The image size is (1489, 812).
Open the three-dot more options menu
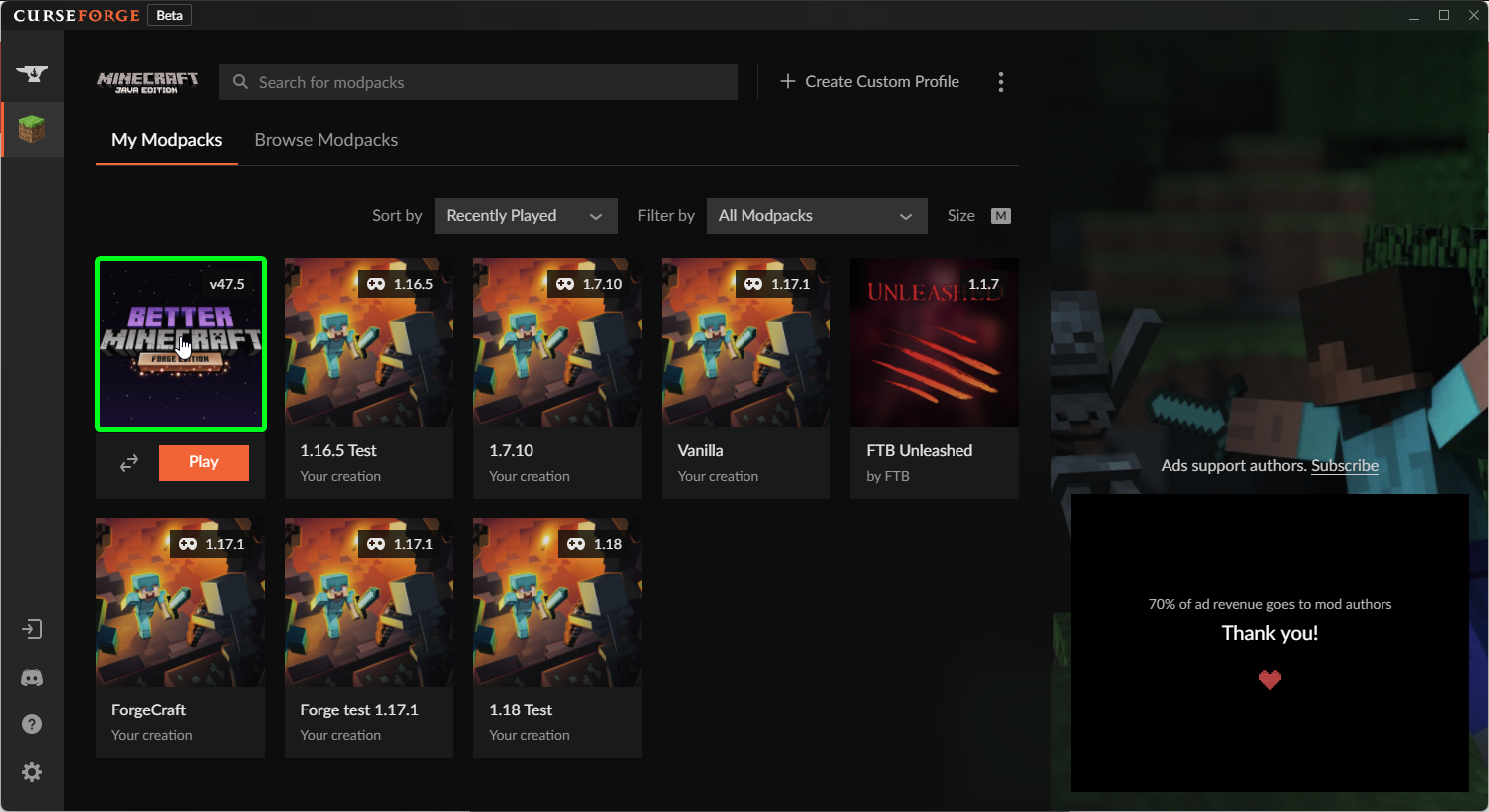1001,82
